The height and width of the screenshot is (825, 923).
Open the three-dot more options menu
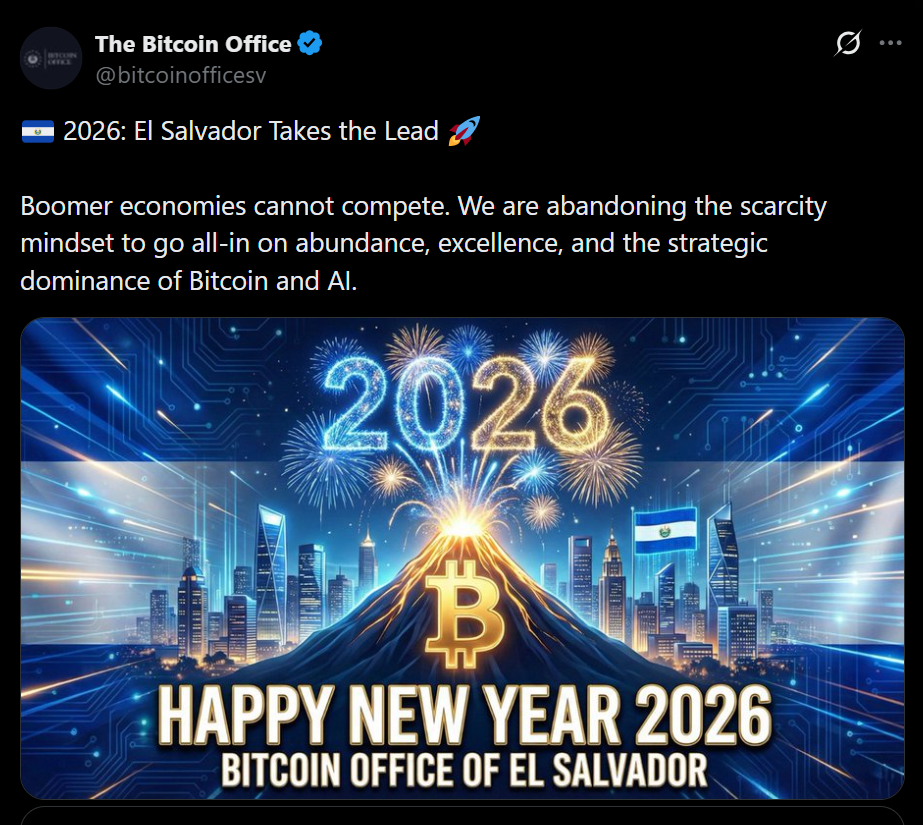click(890, 44)
